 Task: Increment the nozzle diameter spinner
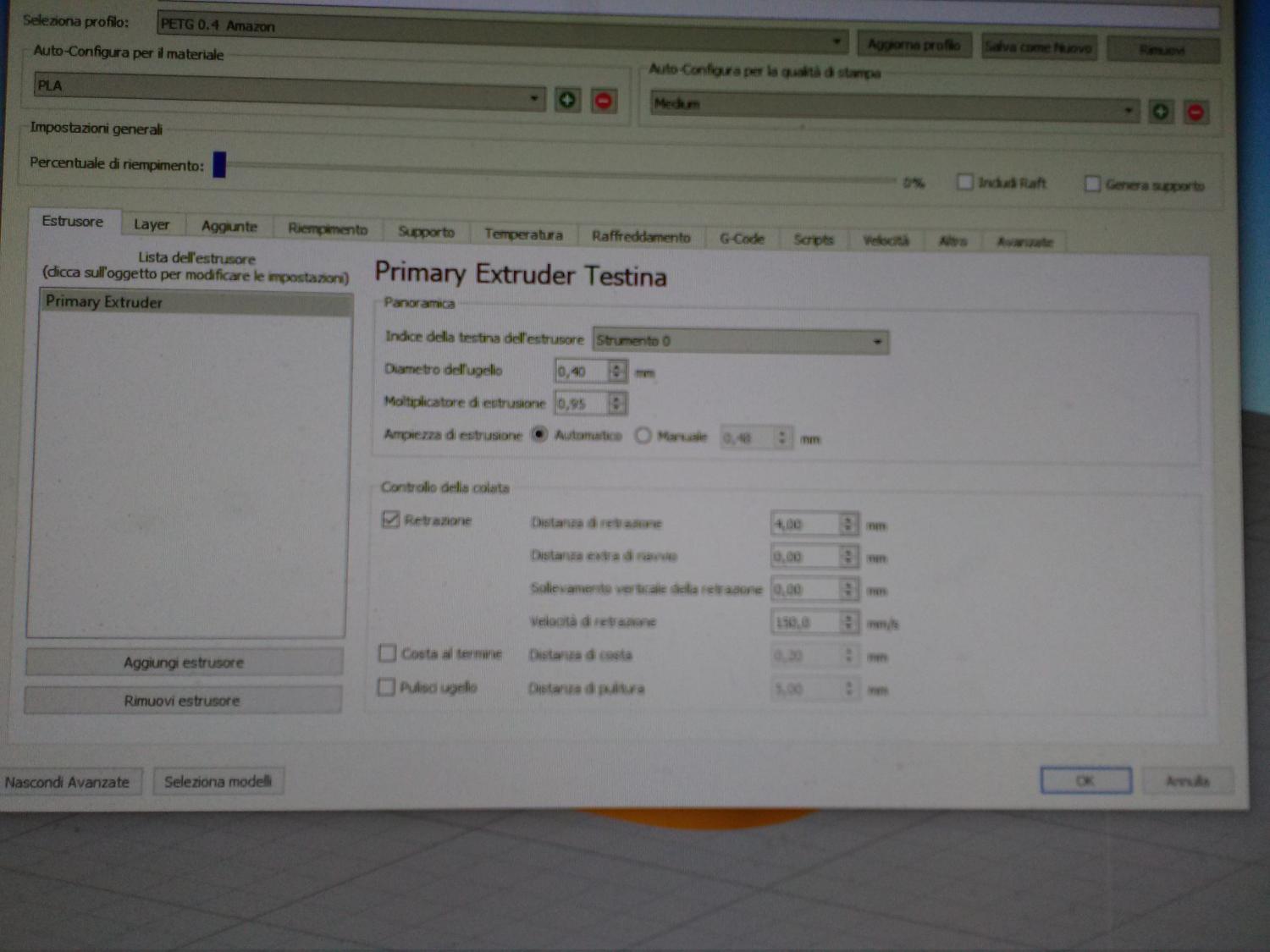pyautogui.click(x=617, y=366)
